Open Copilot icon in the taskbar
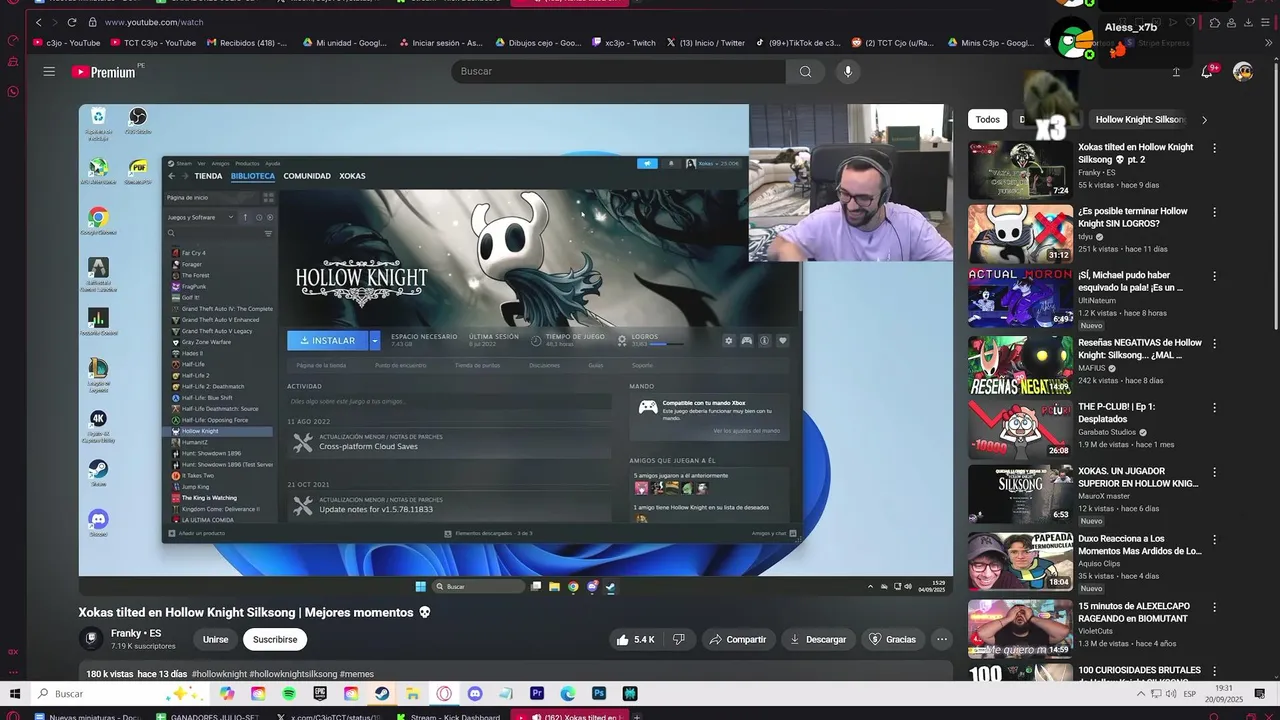Screen dimensions: 1280x720 click(227, 693)
